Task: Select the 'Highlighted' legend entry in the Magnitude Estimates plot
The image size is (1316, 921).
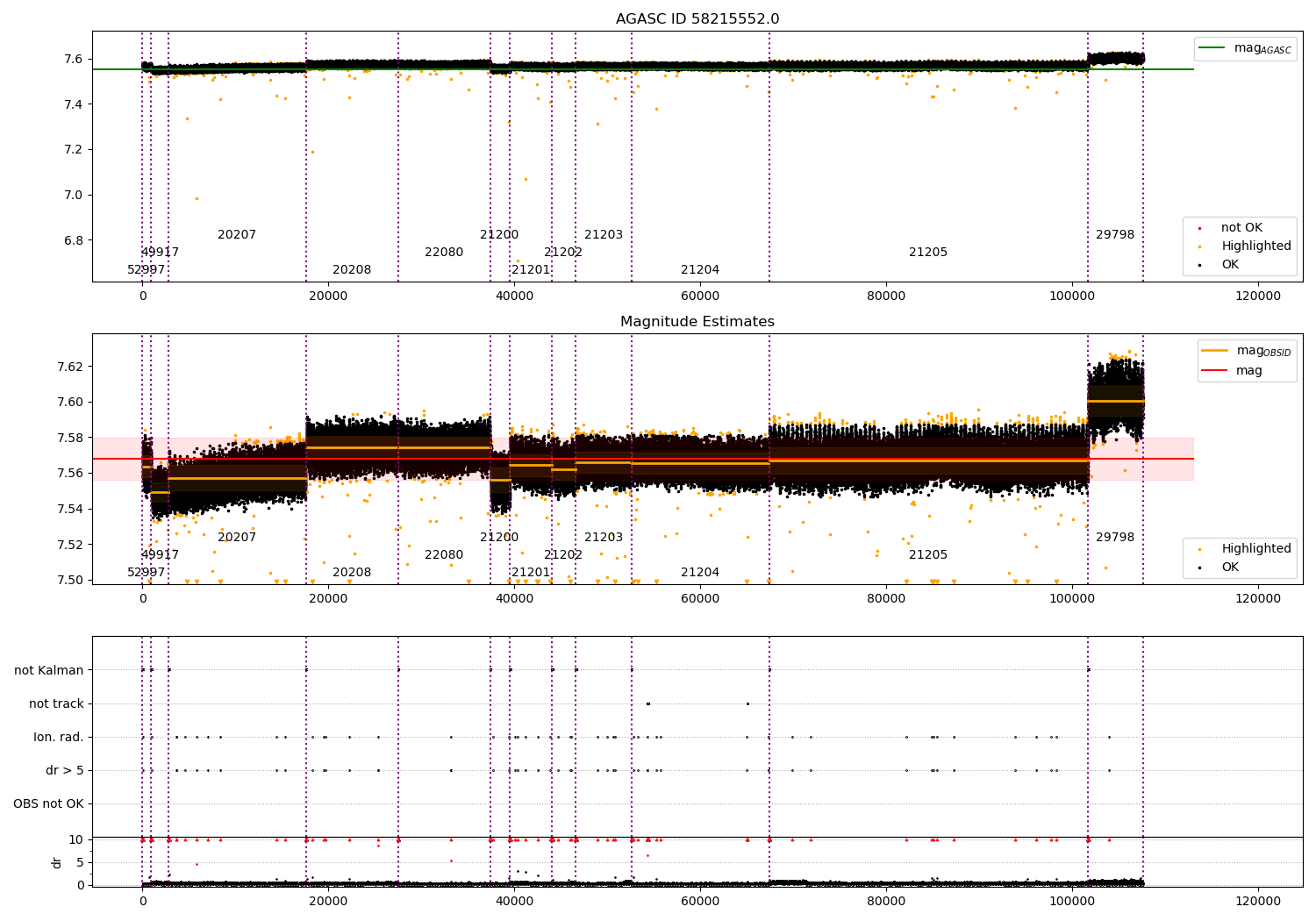Action: tap(1256, 549)
